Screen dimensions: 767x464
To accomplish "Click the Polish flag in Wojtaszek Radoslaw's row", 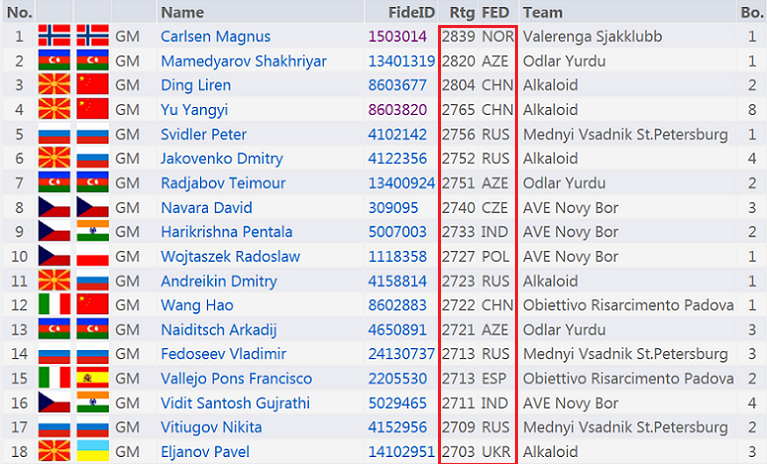I will click(x=92, y=257).
